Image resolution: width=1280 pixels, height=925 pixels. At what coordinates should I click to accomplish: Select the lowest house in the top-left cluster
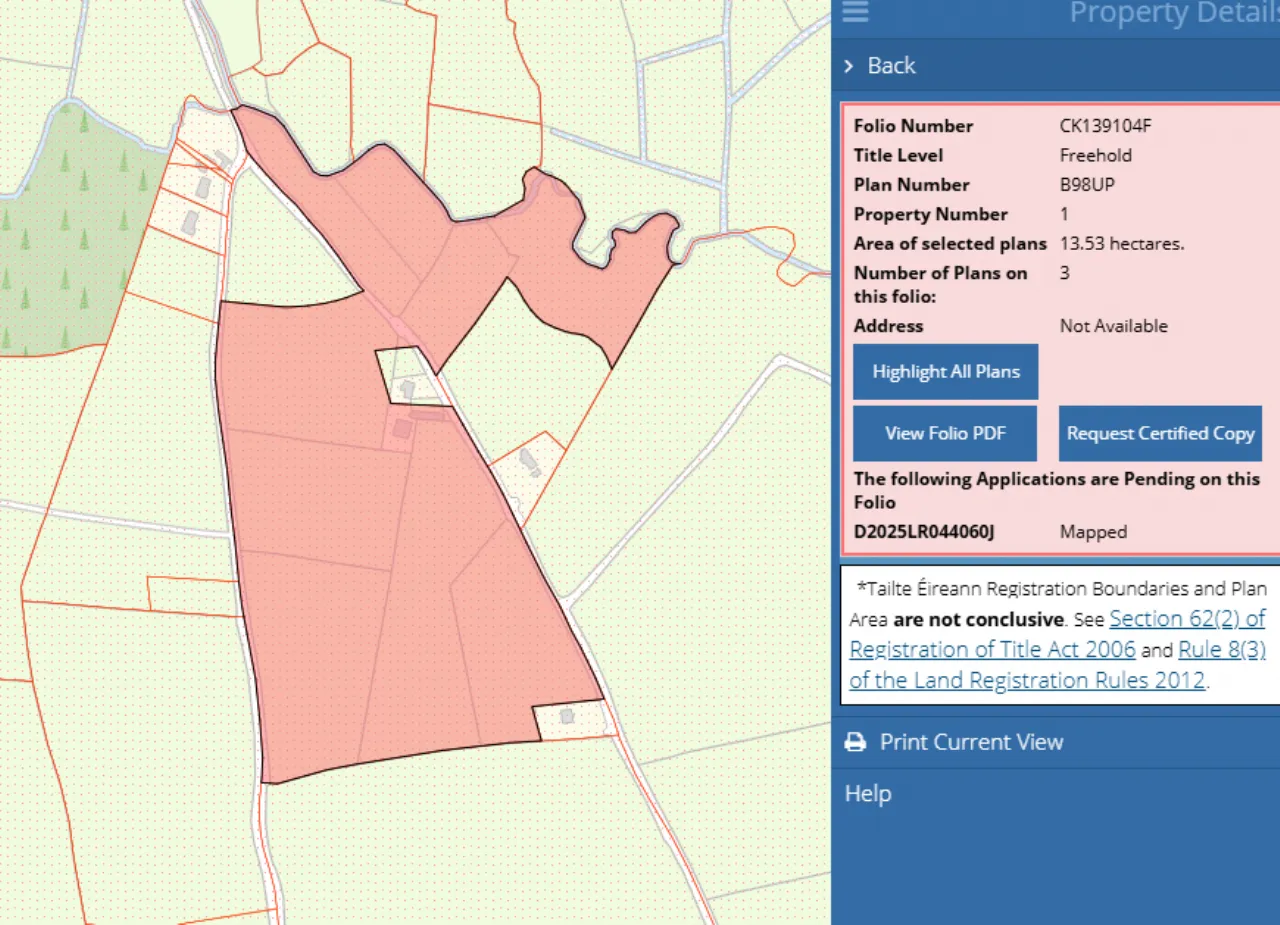[187, 223]
